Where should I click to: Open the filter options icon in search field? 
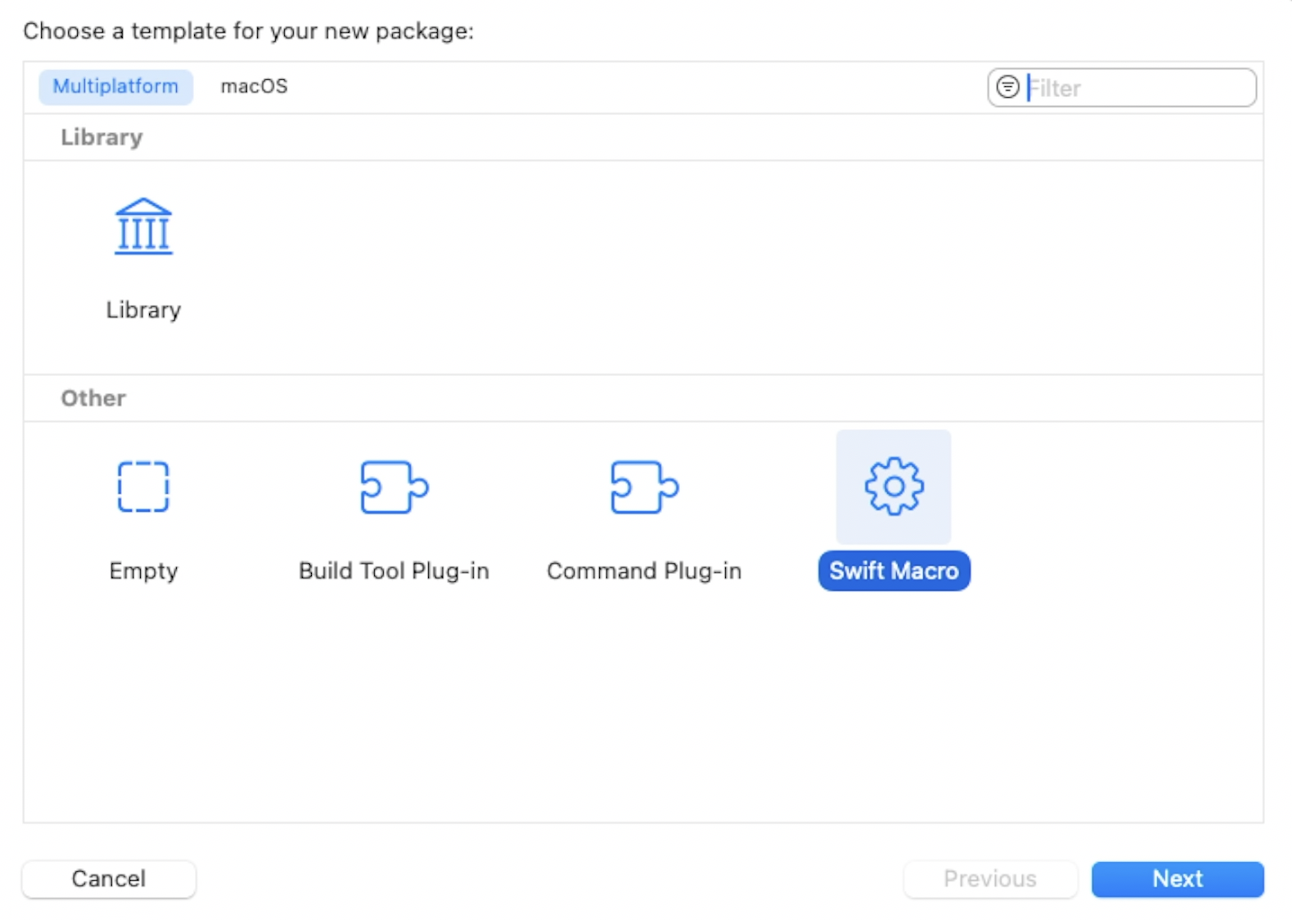1008,88
